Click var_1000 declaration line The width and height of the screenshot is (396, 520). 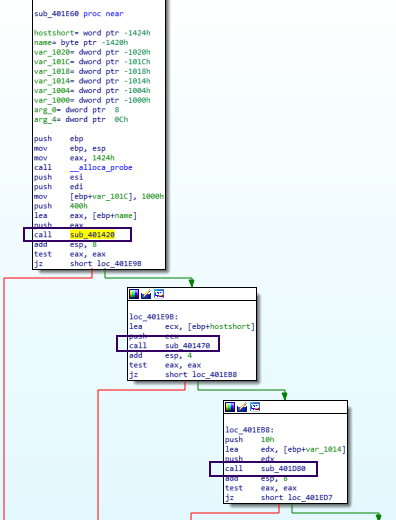tap(92, 100)
